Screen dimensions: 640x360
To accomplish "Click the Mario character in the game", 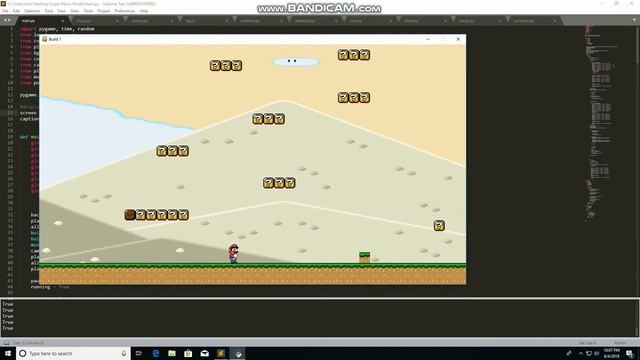I will (233, 253).
